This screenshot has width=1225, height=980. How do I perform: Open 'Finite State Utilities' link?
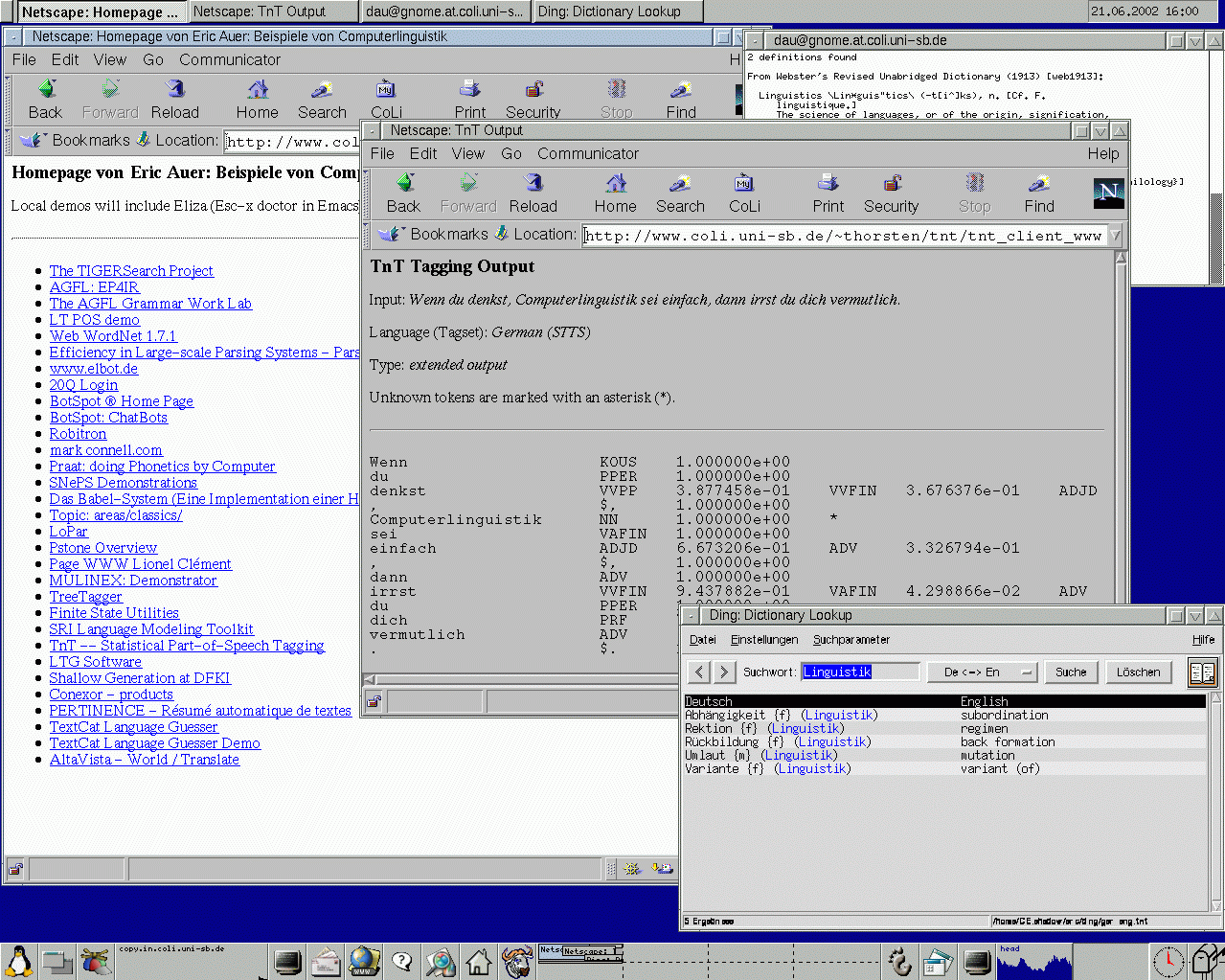(x=114, y=613)
